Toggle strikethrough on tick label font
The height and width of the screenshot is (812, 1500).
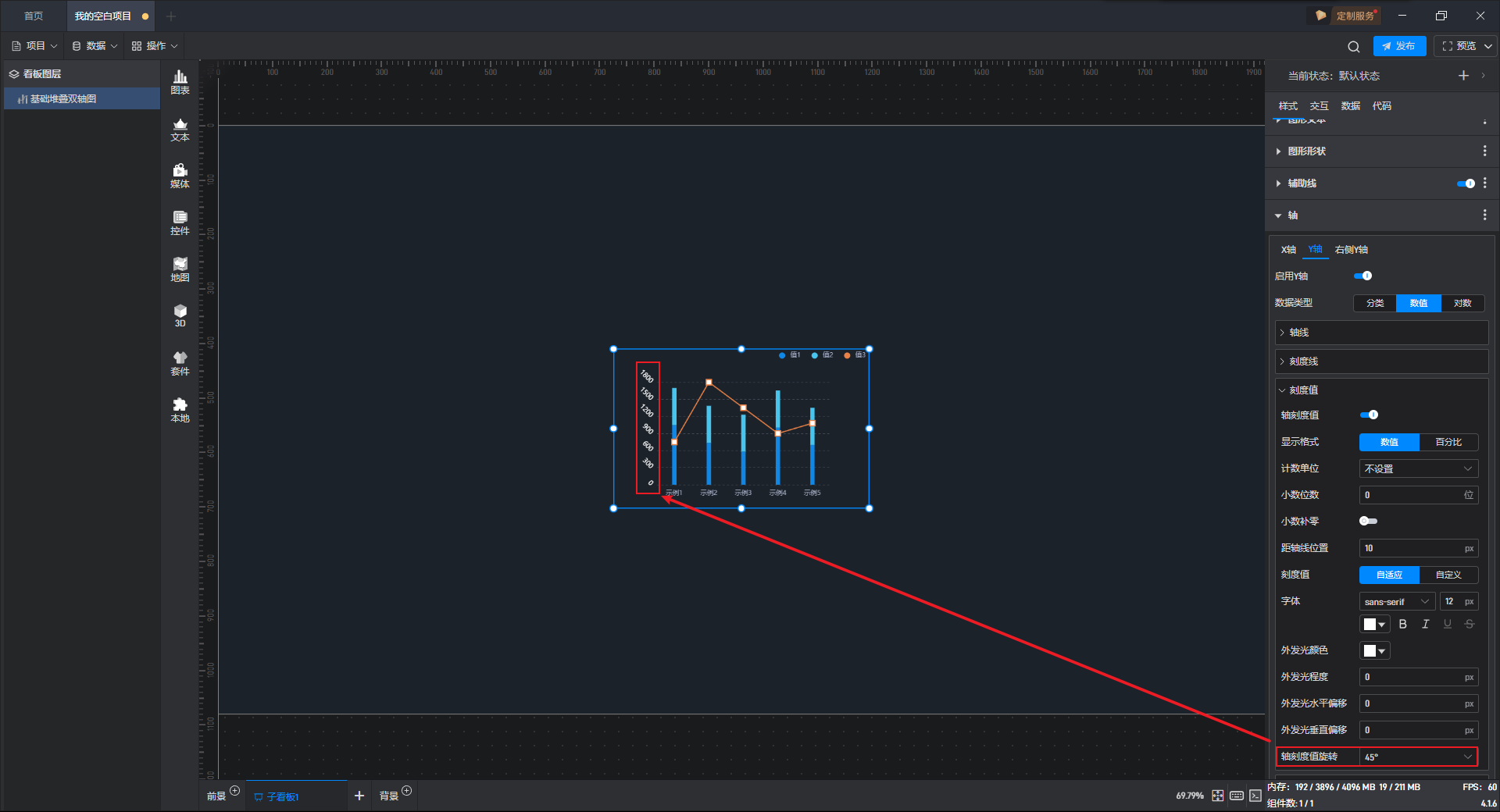(x=1470, y=624)
